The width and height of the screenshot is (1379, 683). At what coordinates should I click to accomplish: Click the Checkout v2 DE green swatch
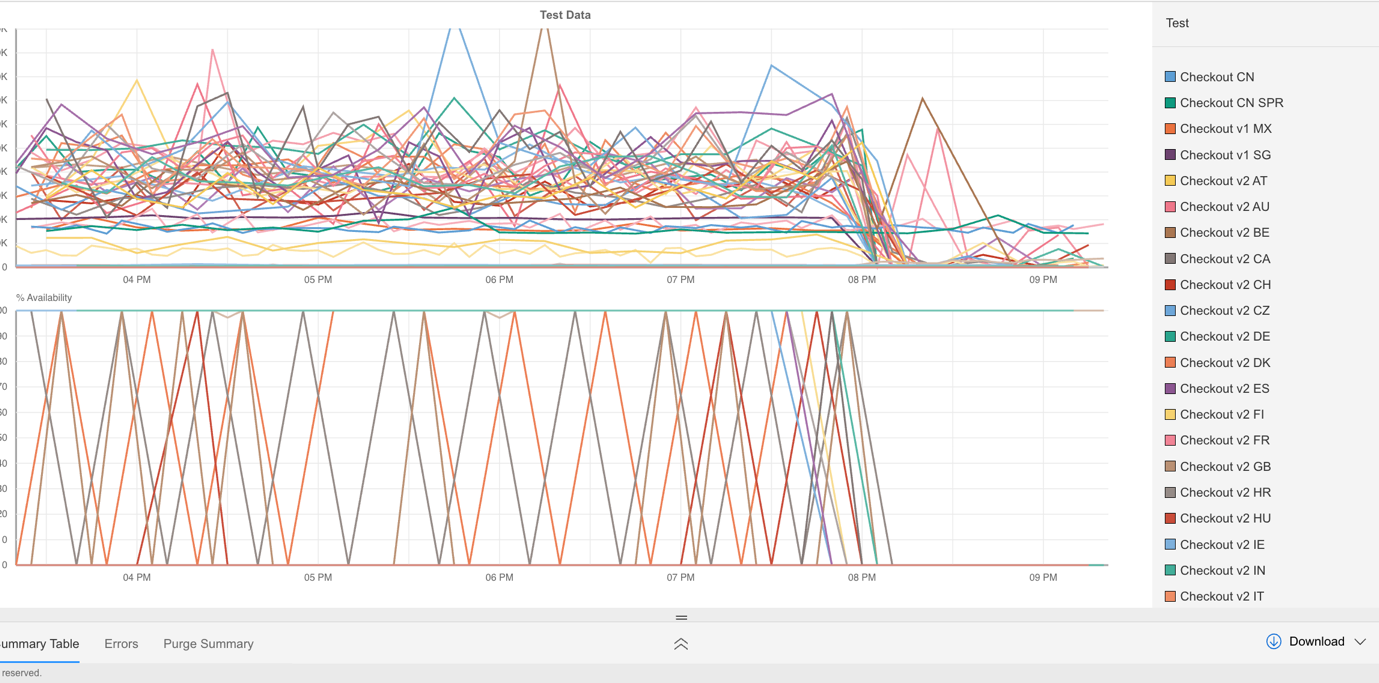pyautogui.click(x=1170, y=337)
